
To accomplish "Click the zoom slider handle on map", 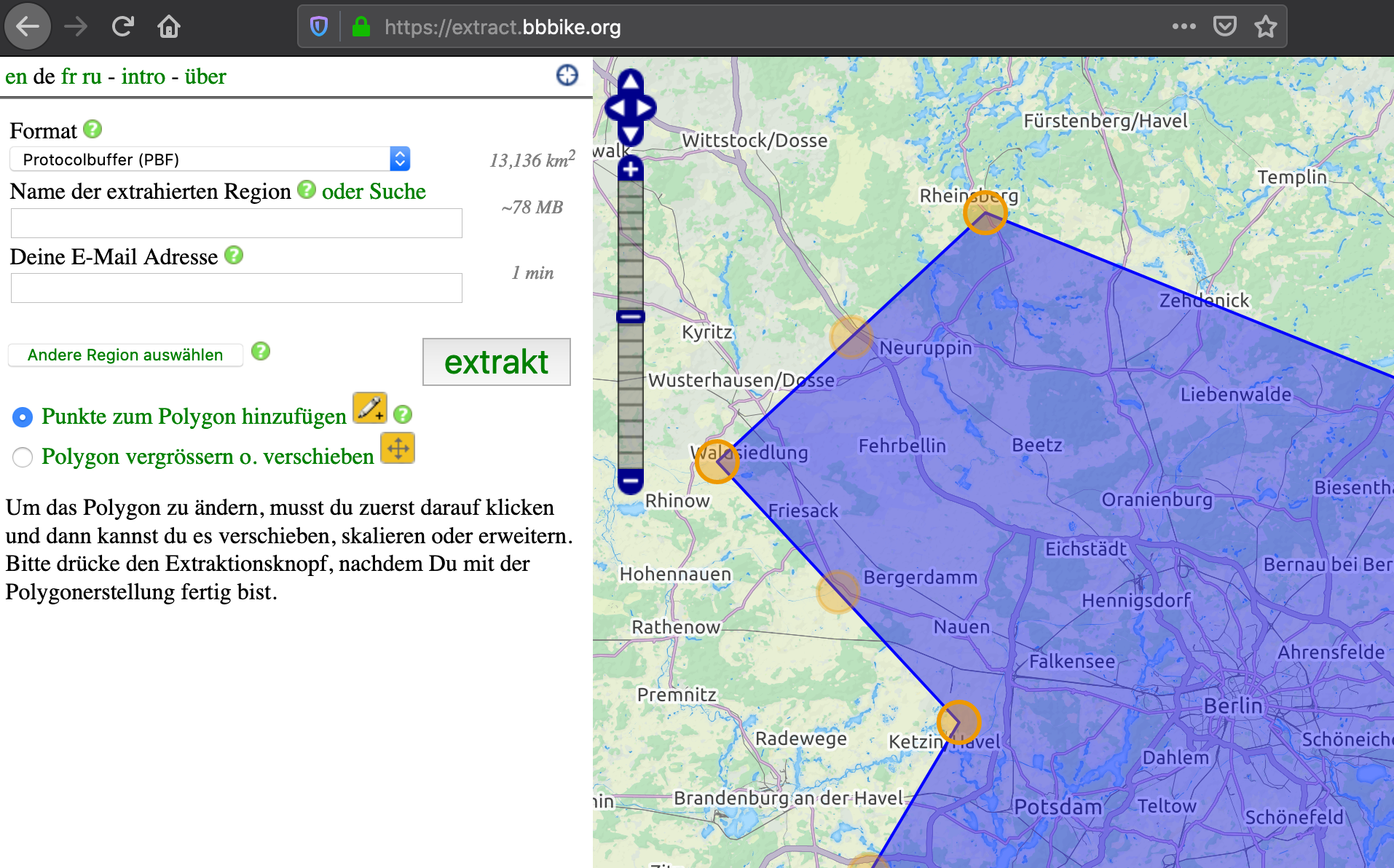I will (x=631, y=317).
